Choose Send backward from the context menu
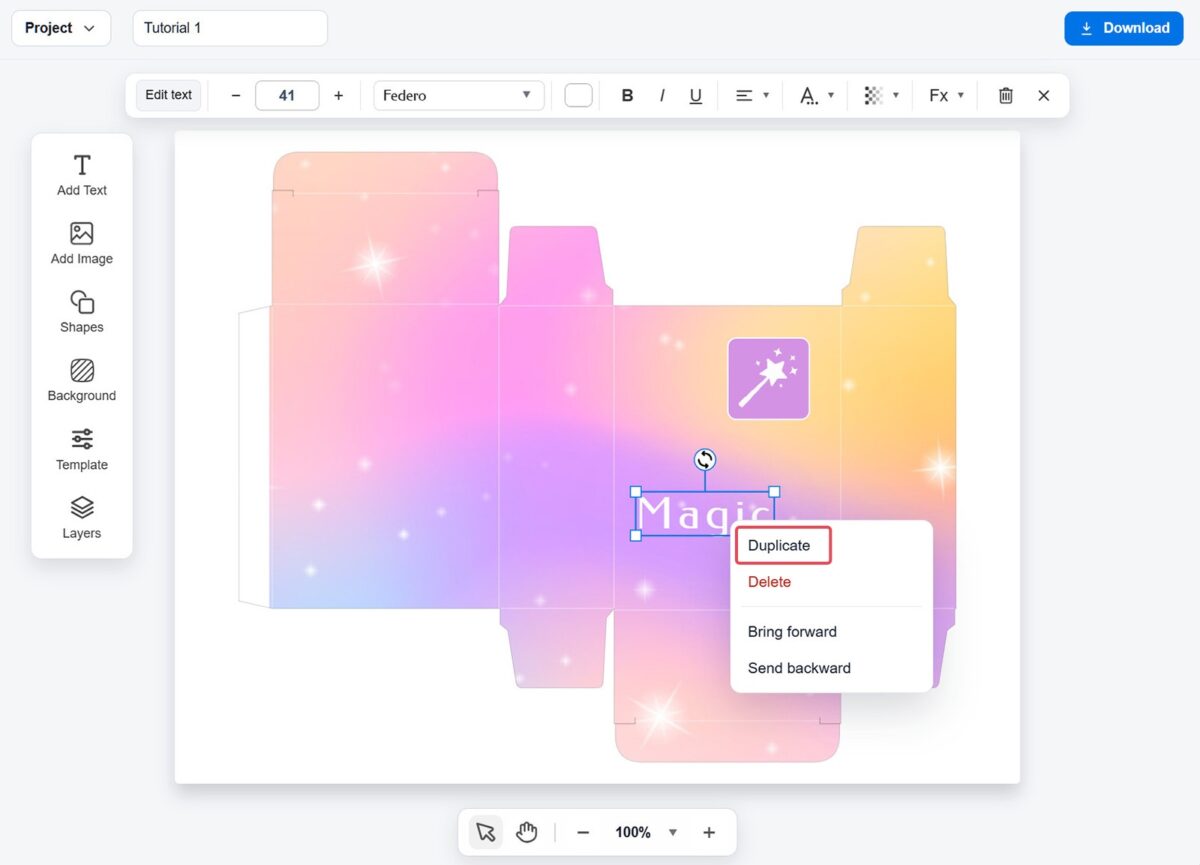The height and width of the screenshot is (865, 1200). coord(799,668)
